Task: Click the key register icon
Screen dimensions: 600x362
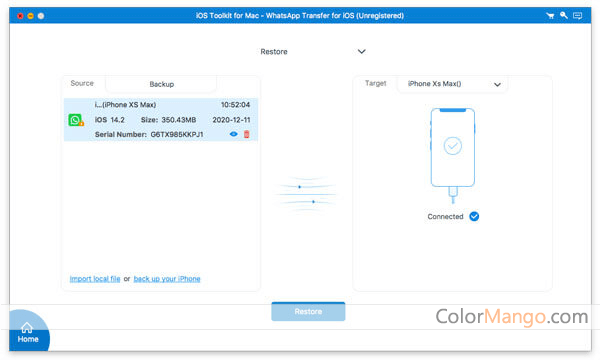Action: coord(564,15)
